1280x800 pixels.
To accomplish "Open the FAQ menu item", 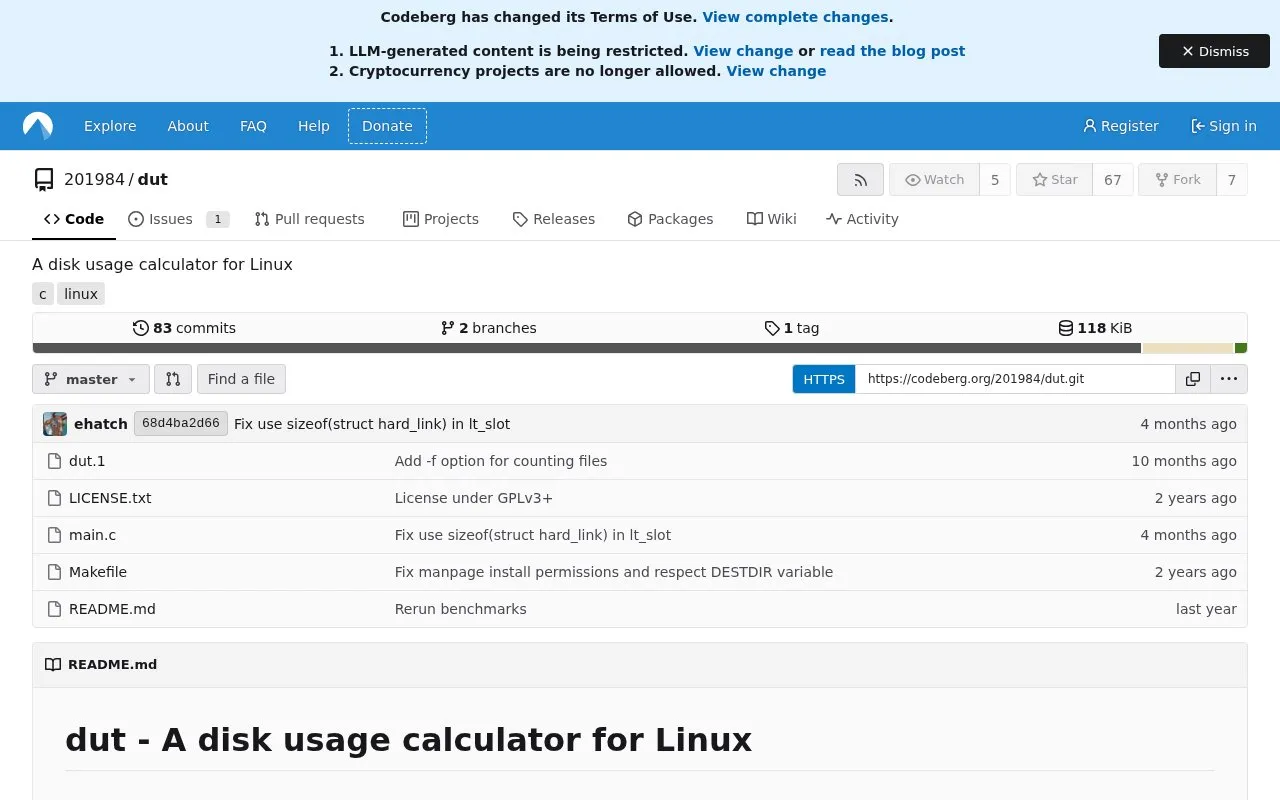I will tap(253, 126).
